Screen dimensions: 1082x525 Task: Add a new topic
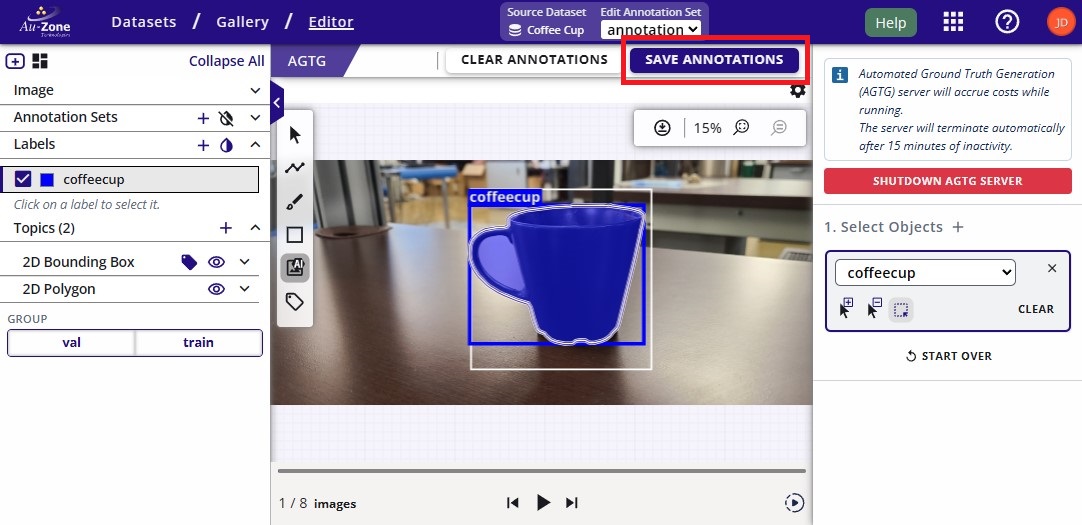point(226,228)
